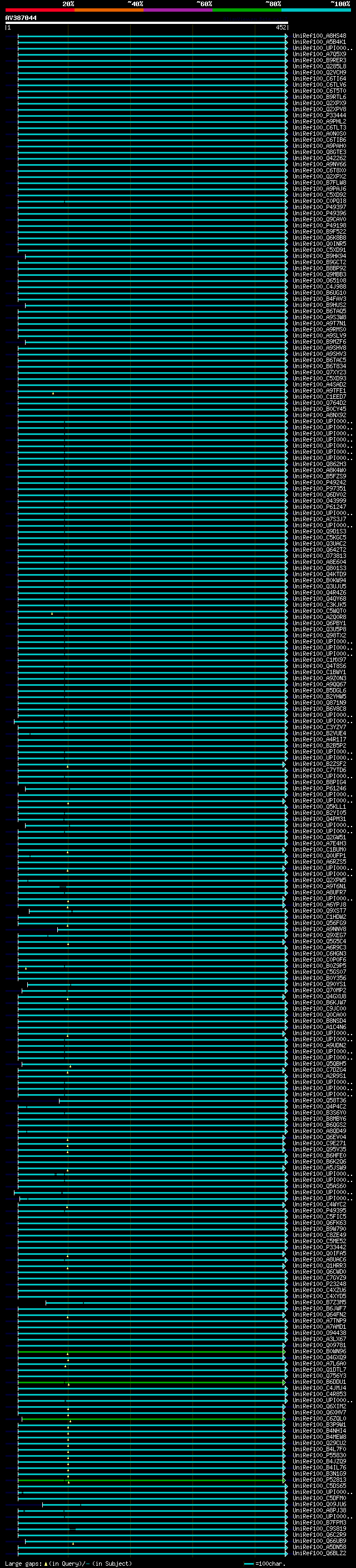Click hit label UniRef100_P61247
This screenshot has height=1568, width=356.
[319, 507]
